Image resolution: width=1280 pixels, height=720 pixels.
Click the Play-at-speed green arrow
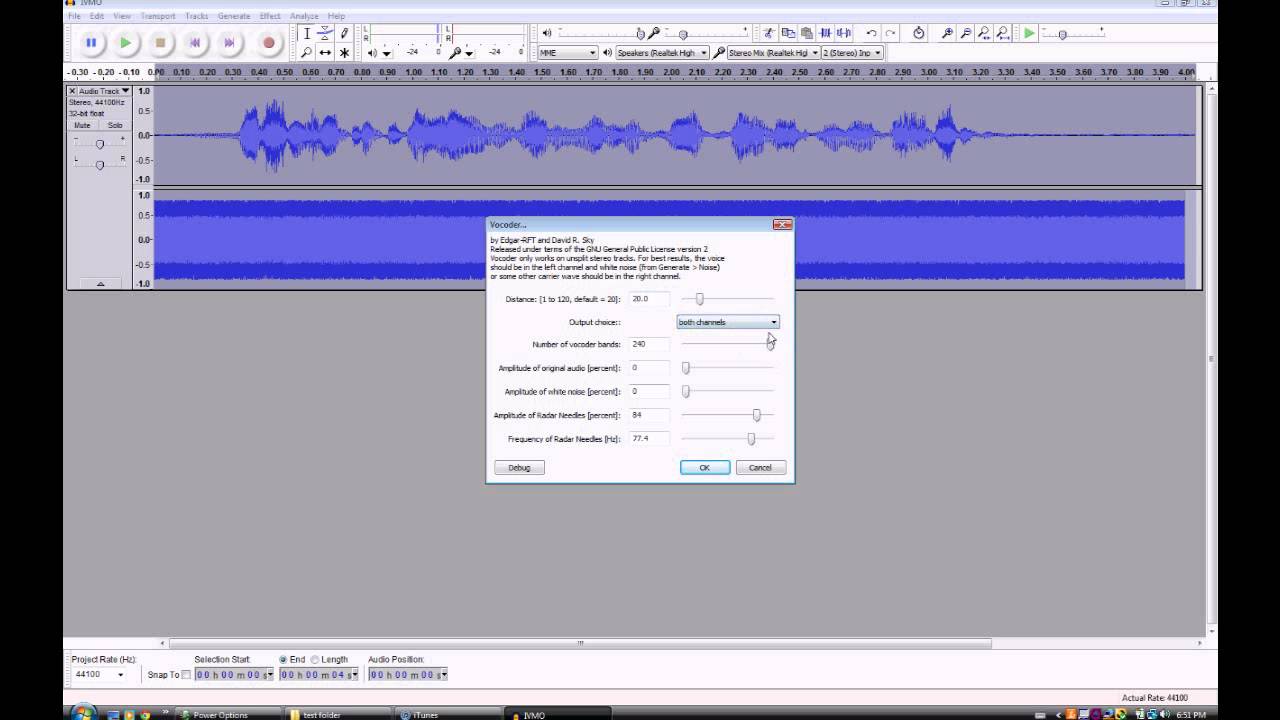pyautogui.click(x=1029, y=33)
